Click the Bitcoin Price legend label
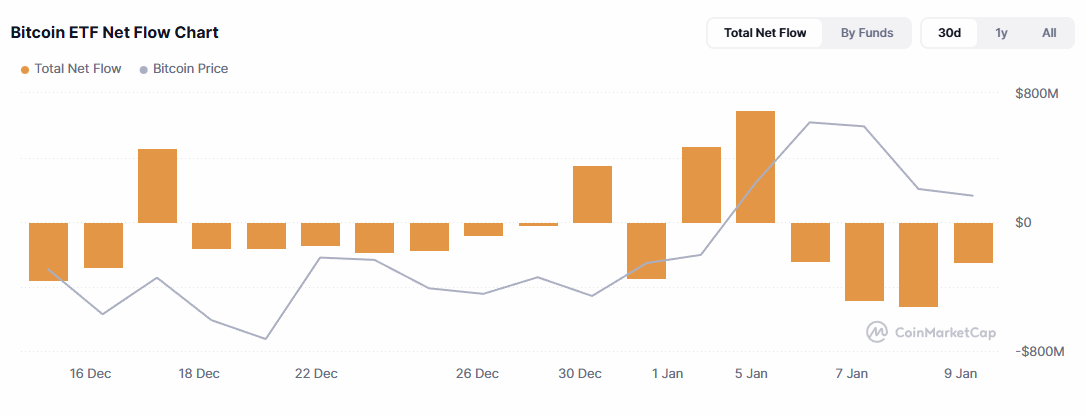The width and height of the screenshot is (1086, 416). point(190,70)
